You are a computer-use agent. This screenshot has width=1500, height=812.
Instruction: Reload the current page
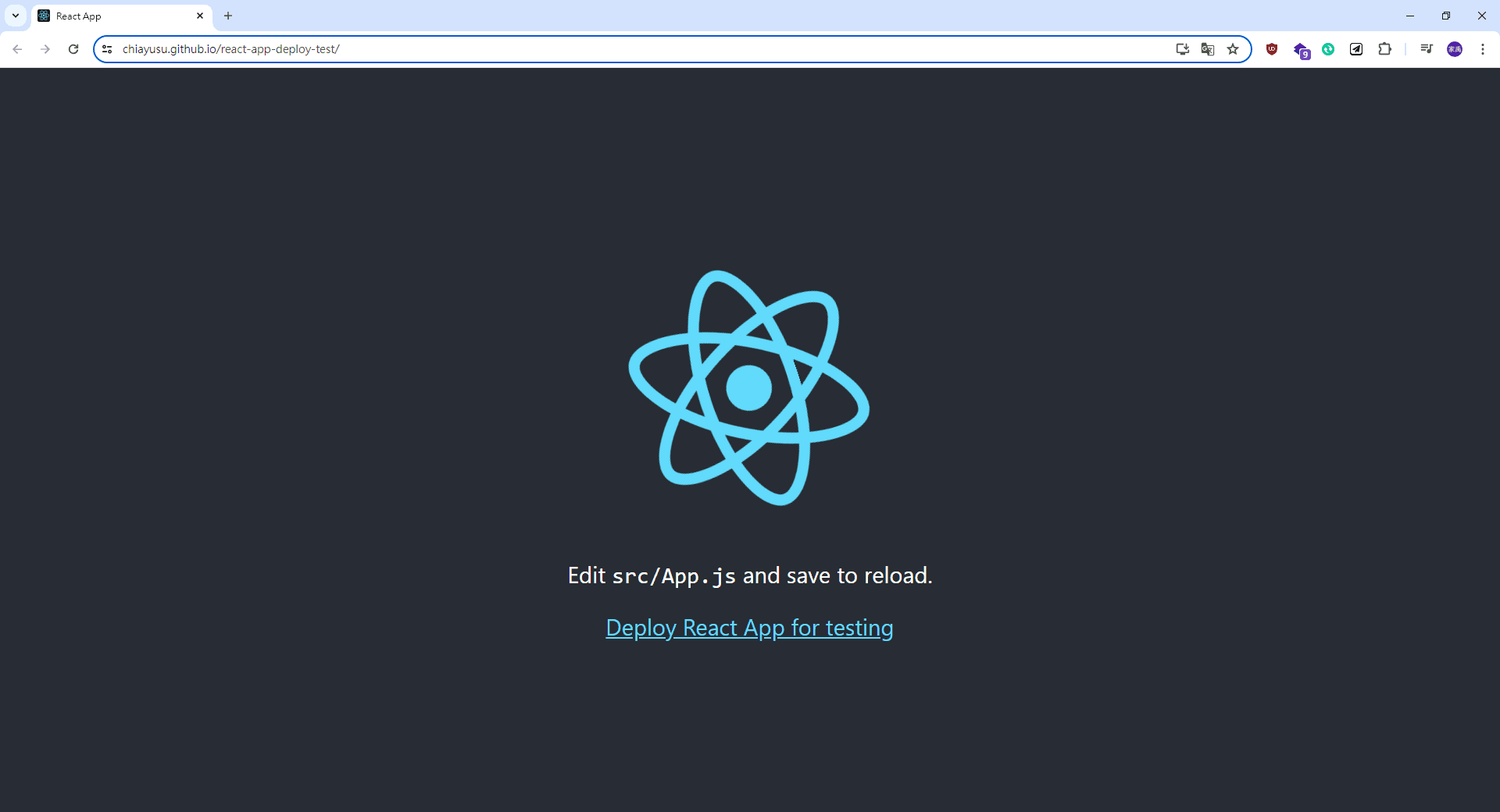(73, 49)
